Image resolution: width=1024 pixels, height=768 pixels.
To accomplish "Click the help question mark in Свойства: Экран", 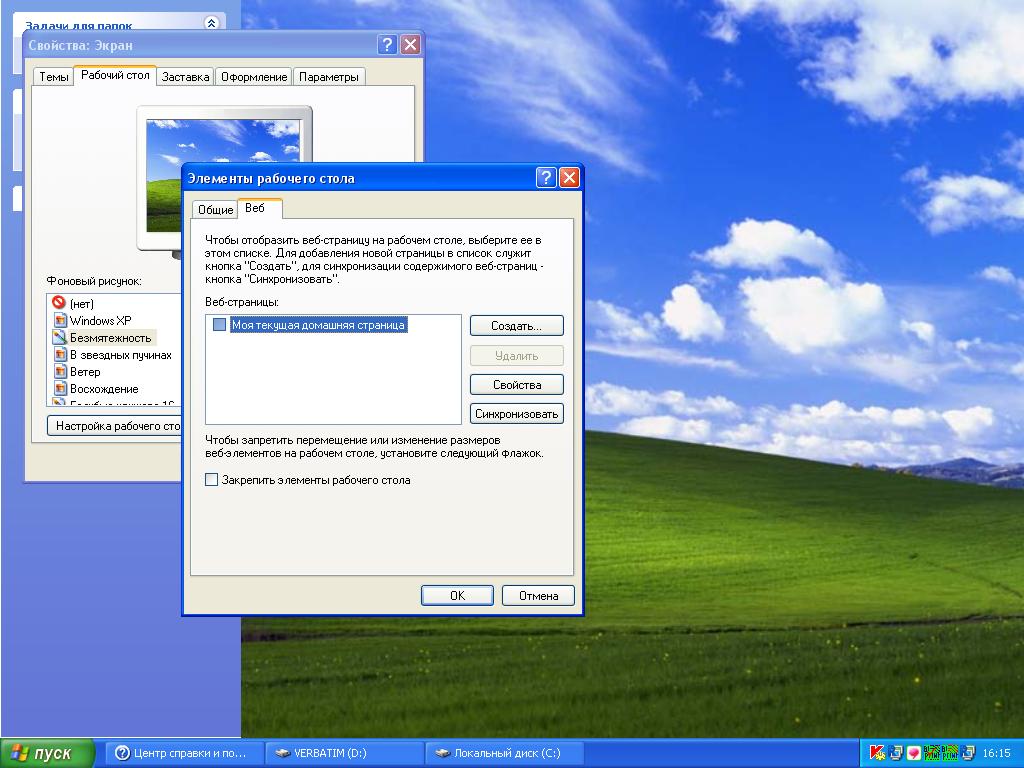I will pyautogui.click(x=387, y=44).
